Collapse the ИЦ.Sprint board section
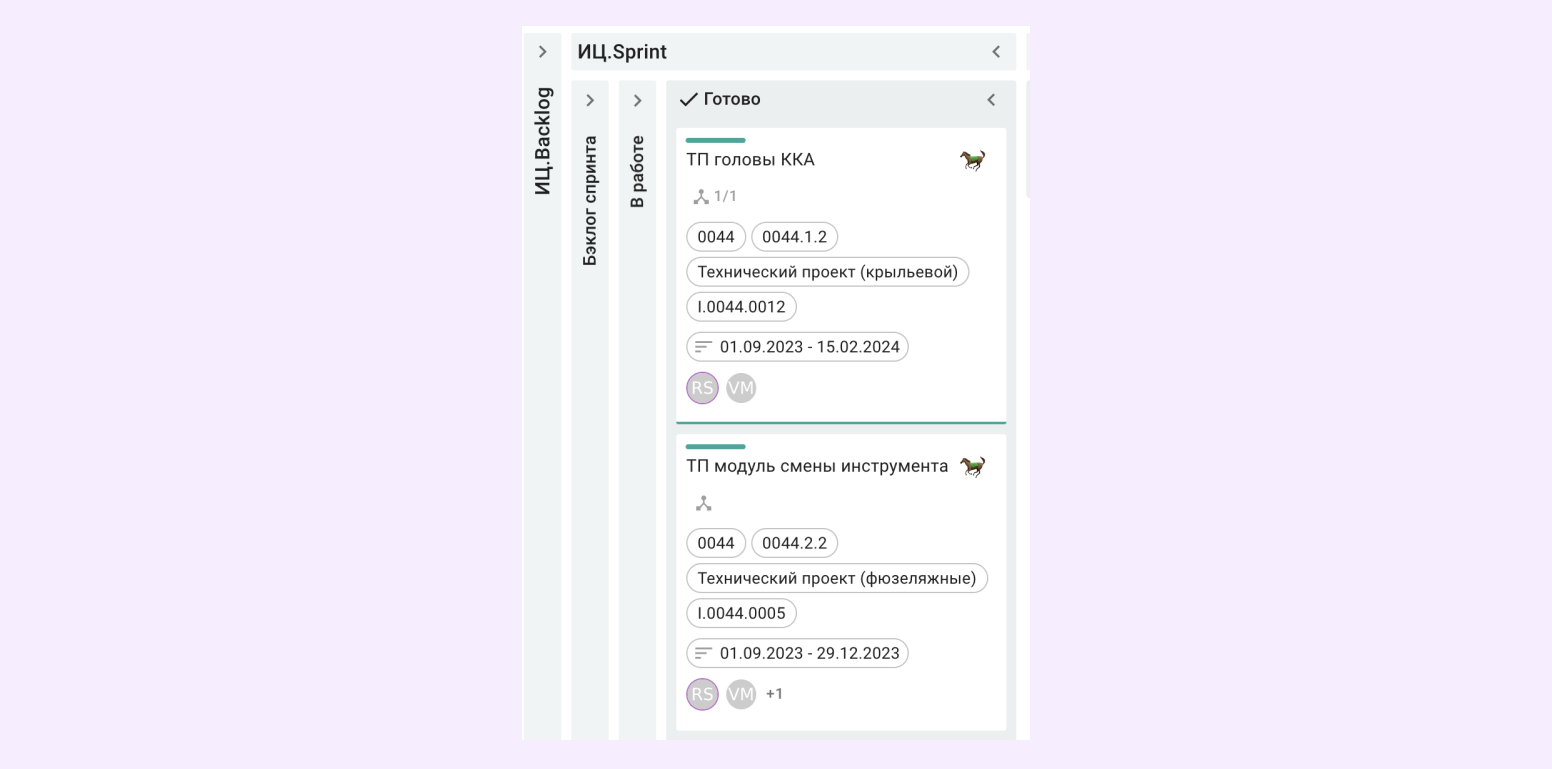 (996, 52)
